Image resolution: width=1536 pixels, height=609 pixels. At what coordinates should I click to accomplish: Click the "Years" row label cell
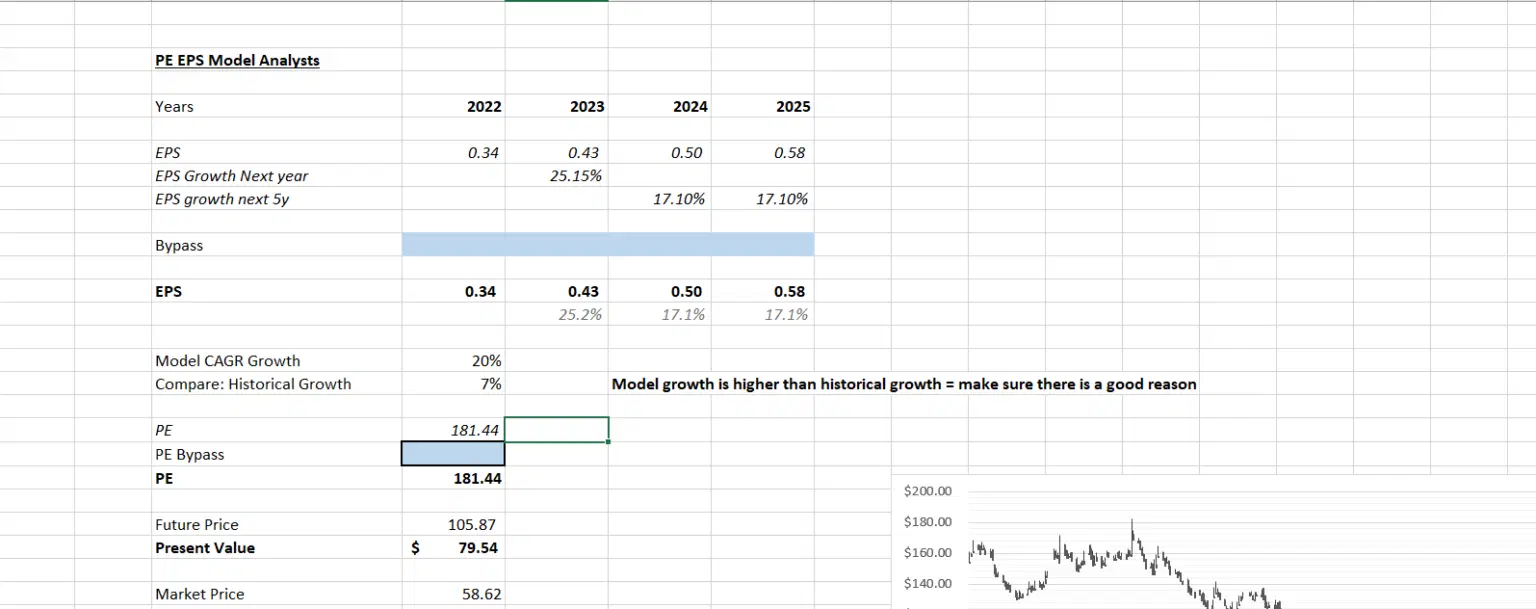tap(175, 107)
